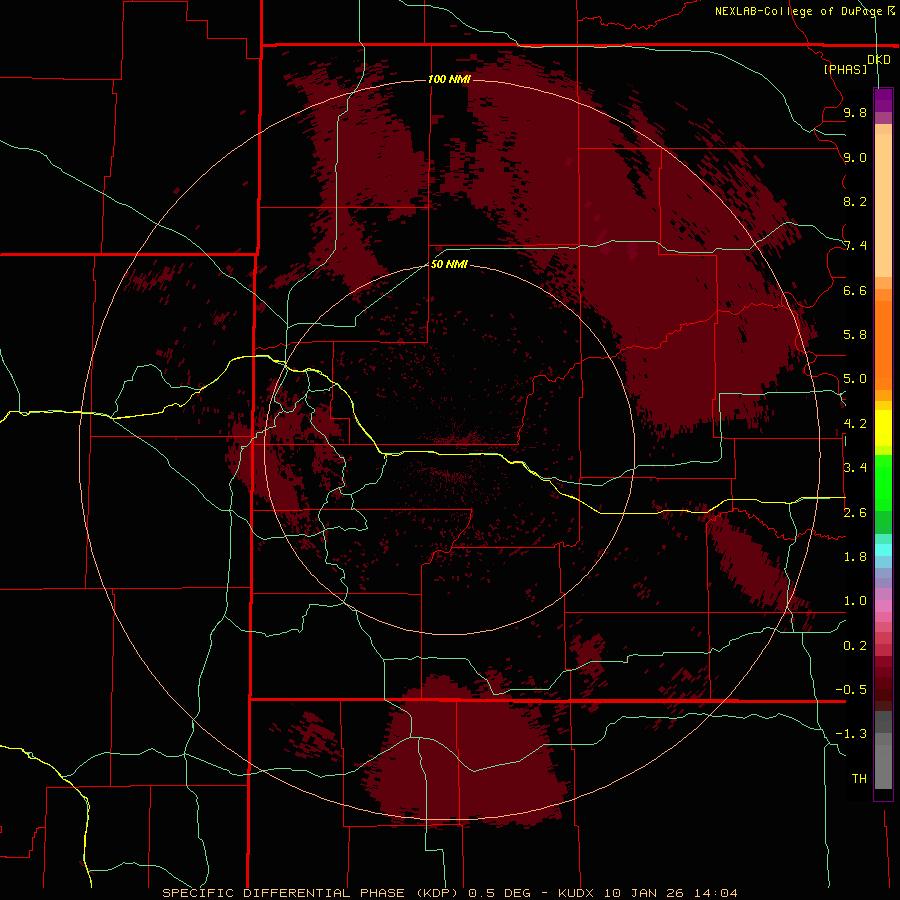Click the 100 NMI range ring label
Screen dimensions: 900x900
(x=449, y=79)
